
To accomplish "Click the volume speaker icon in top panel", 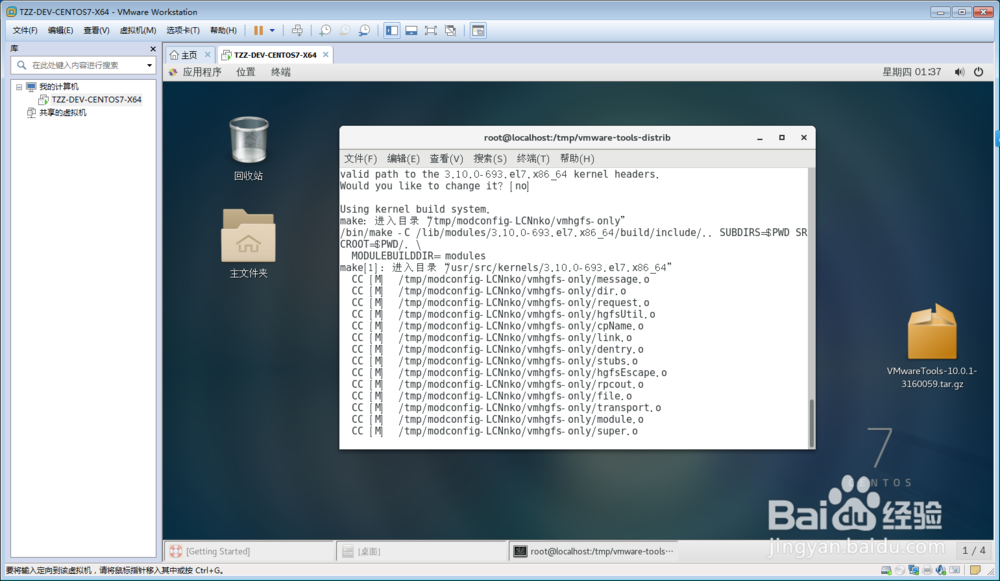I will point(959,72).
